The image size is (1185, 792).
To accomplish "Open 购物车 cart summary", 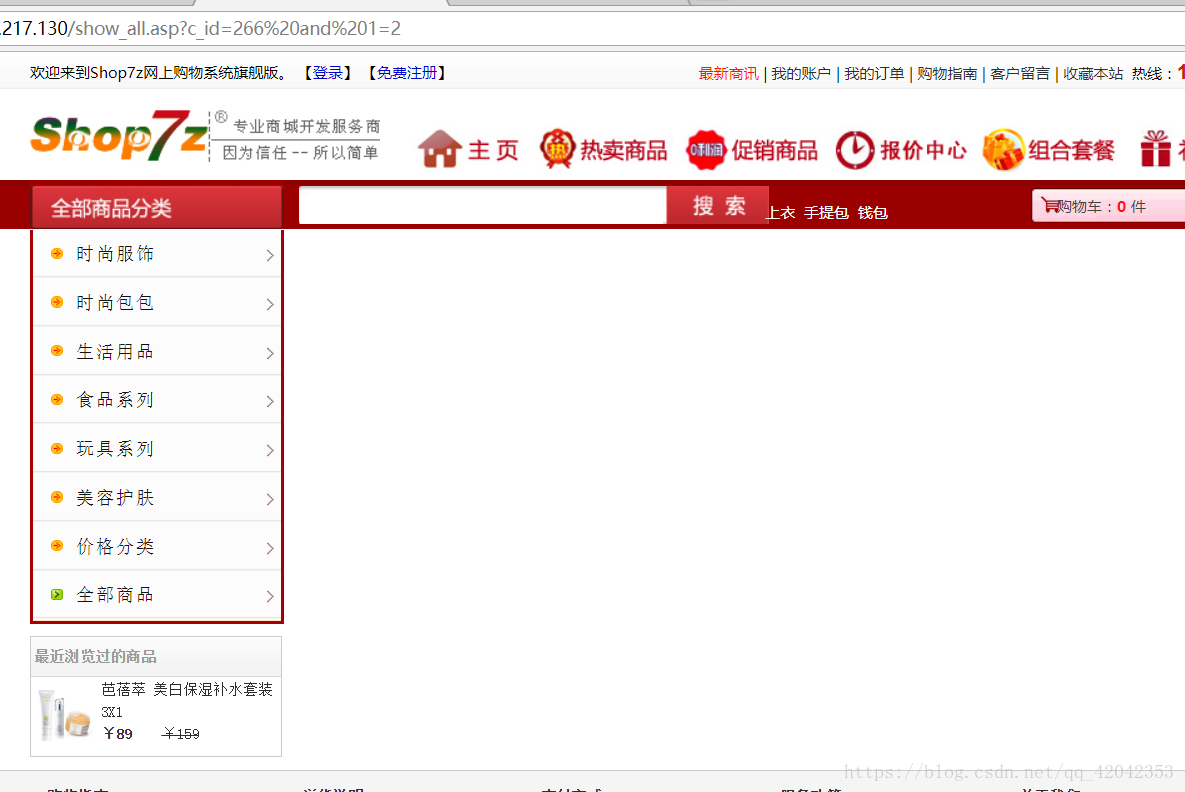I will (1108, 206).
